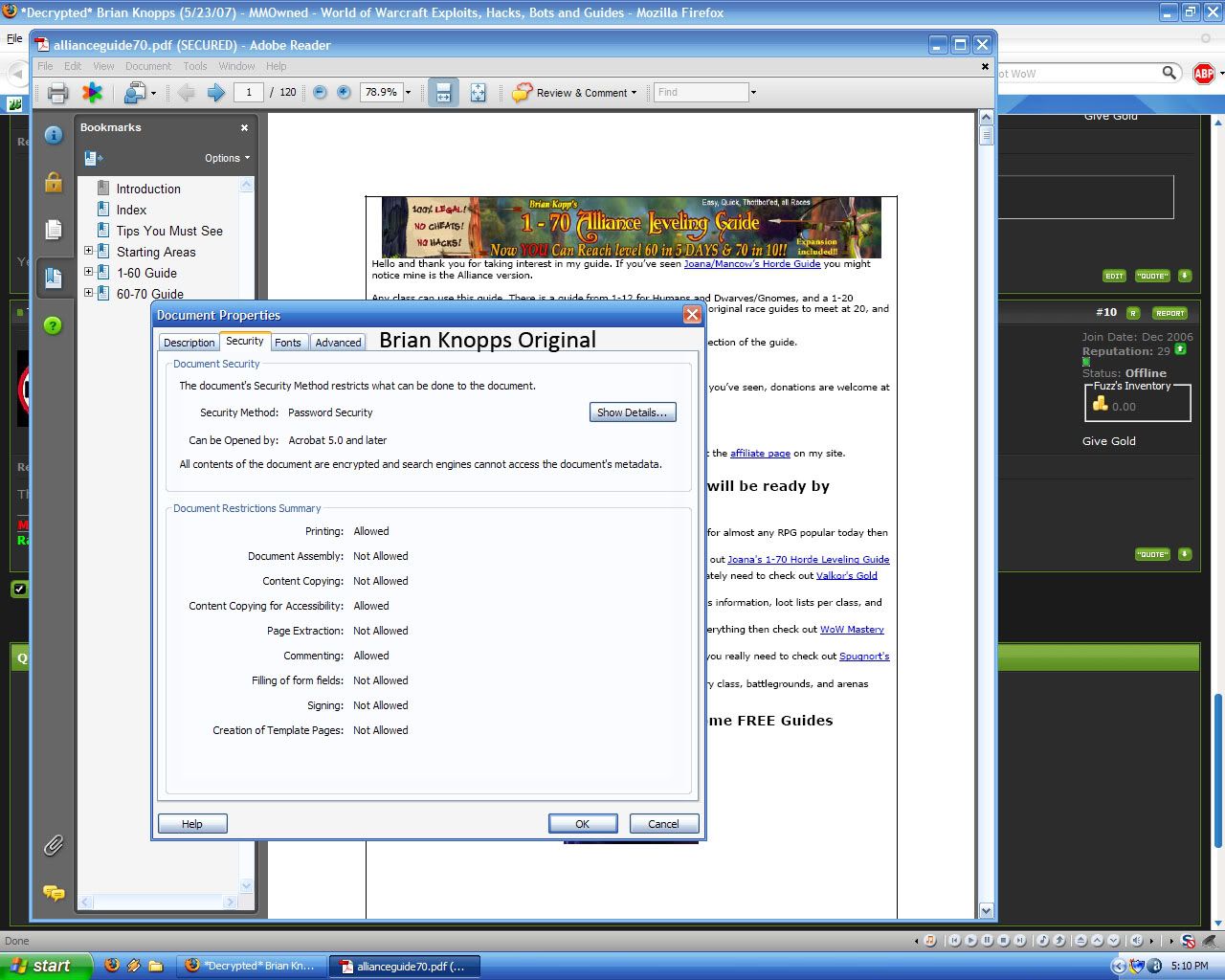Click the Help button in Document Properties
The image size is (1225, 980).
[192, 824]
